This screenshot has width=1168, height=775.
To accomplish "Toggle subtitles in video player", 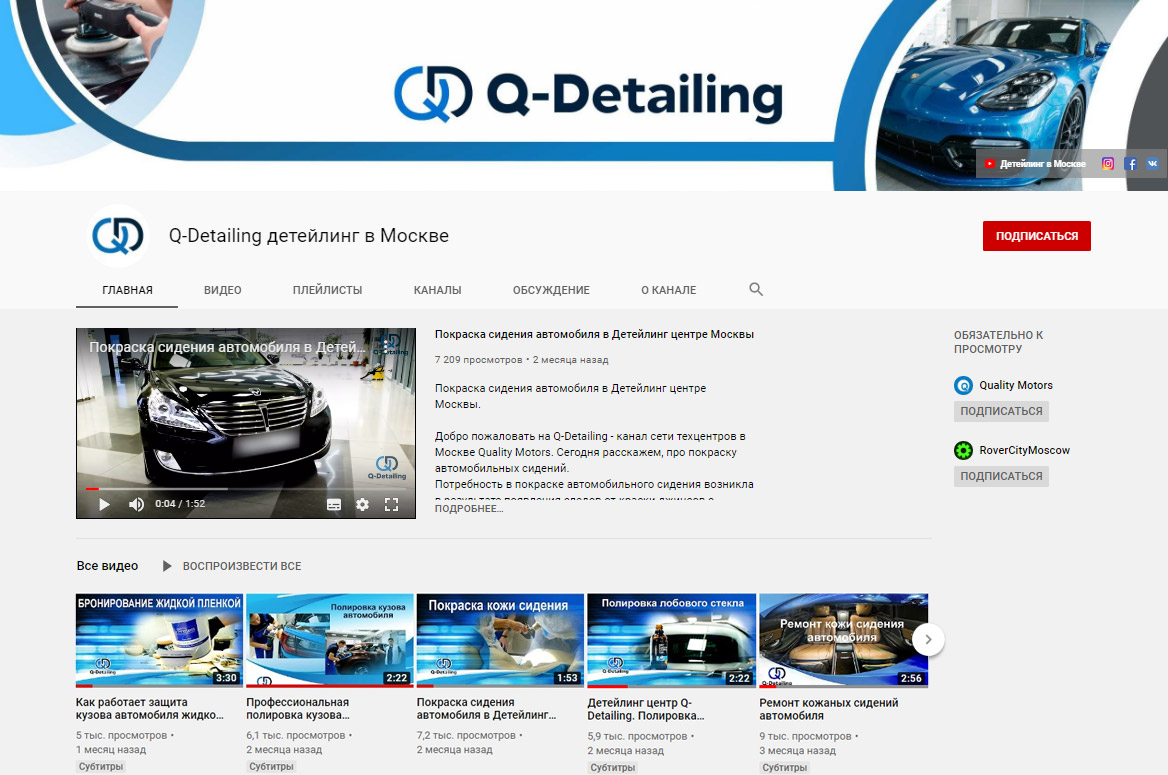I will click(334, 505).
